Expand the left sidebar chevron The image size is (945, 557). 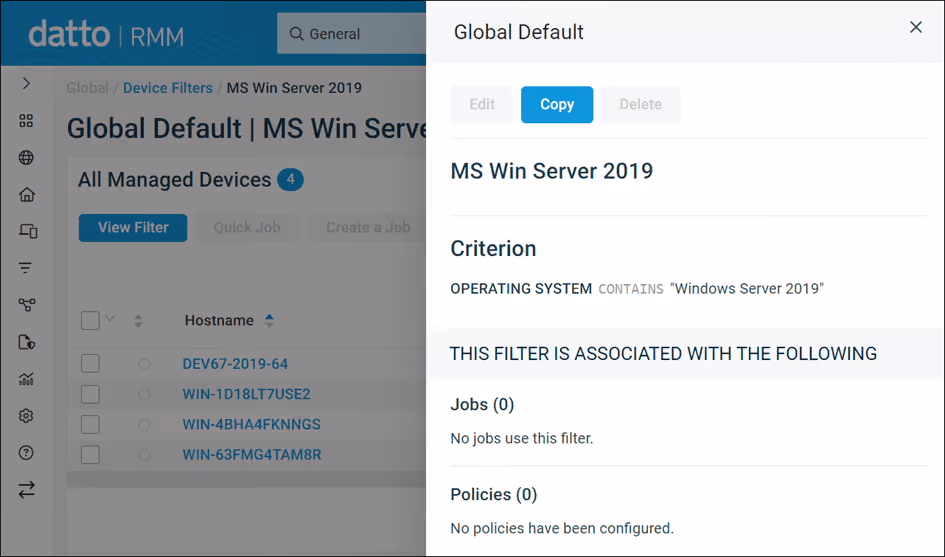pyautogui.click(x=26, y=83)
